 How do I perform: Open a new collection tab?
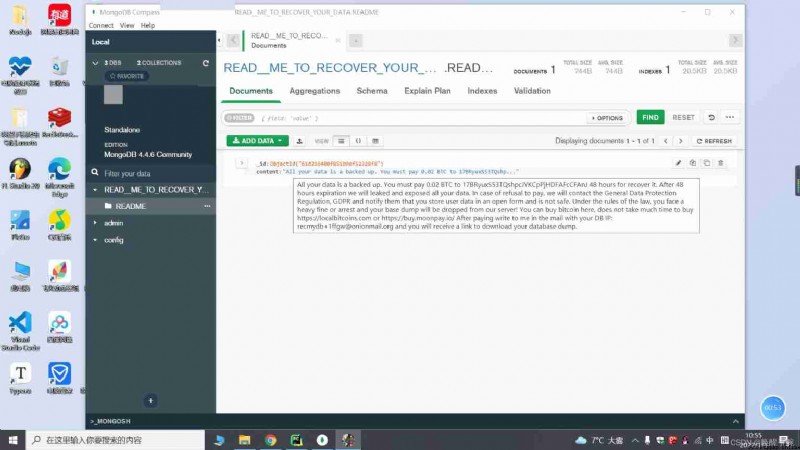(x=356, y=40)
